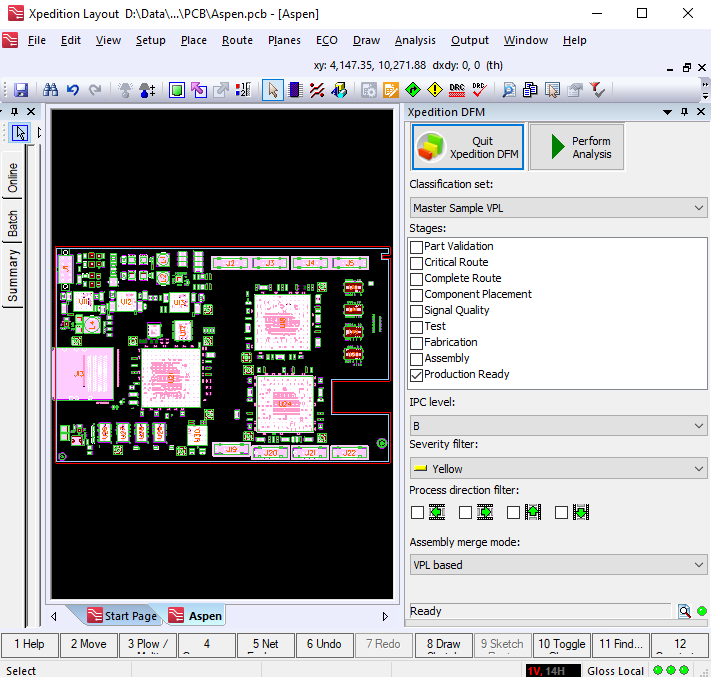
Task: Open the File menu
Action: click(x=37, y=40)
